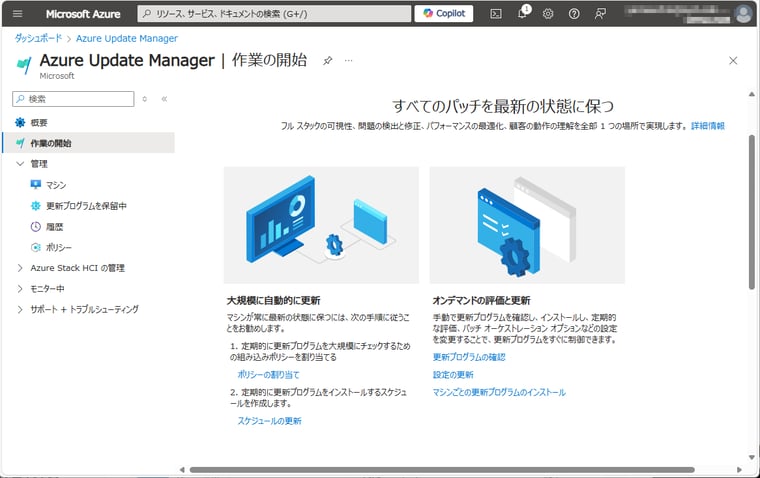
Task: Click ポリシーの割り当て link
Action: 268,375
